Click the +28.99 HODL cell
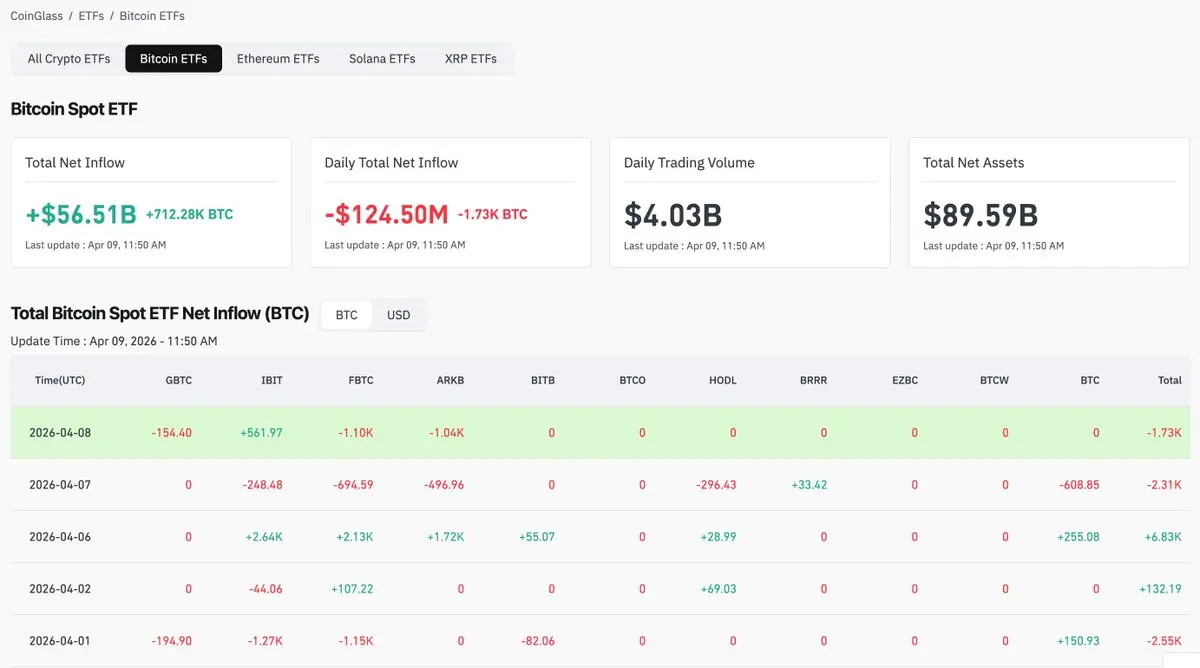 (718, 537)
